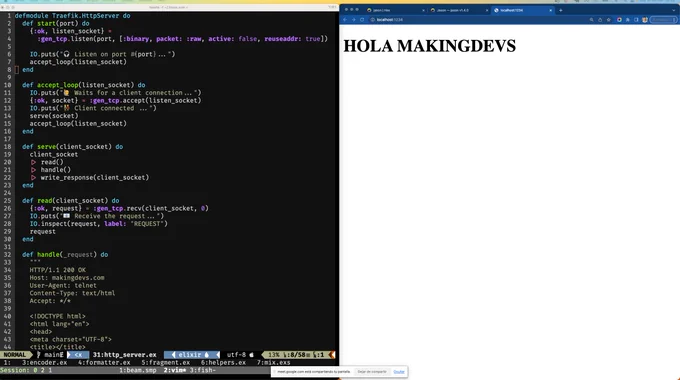Screen dimensions: 680x380
Task: Click the site info icon in address bar
Action: pos(373,20)
